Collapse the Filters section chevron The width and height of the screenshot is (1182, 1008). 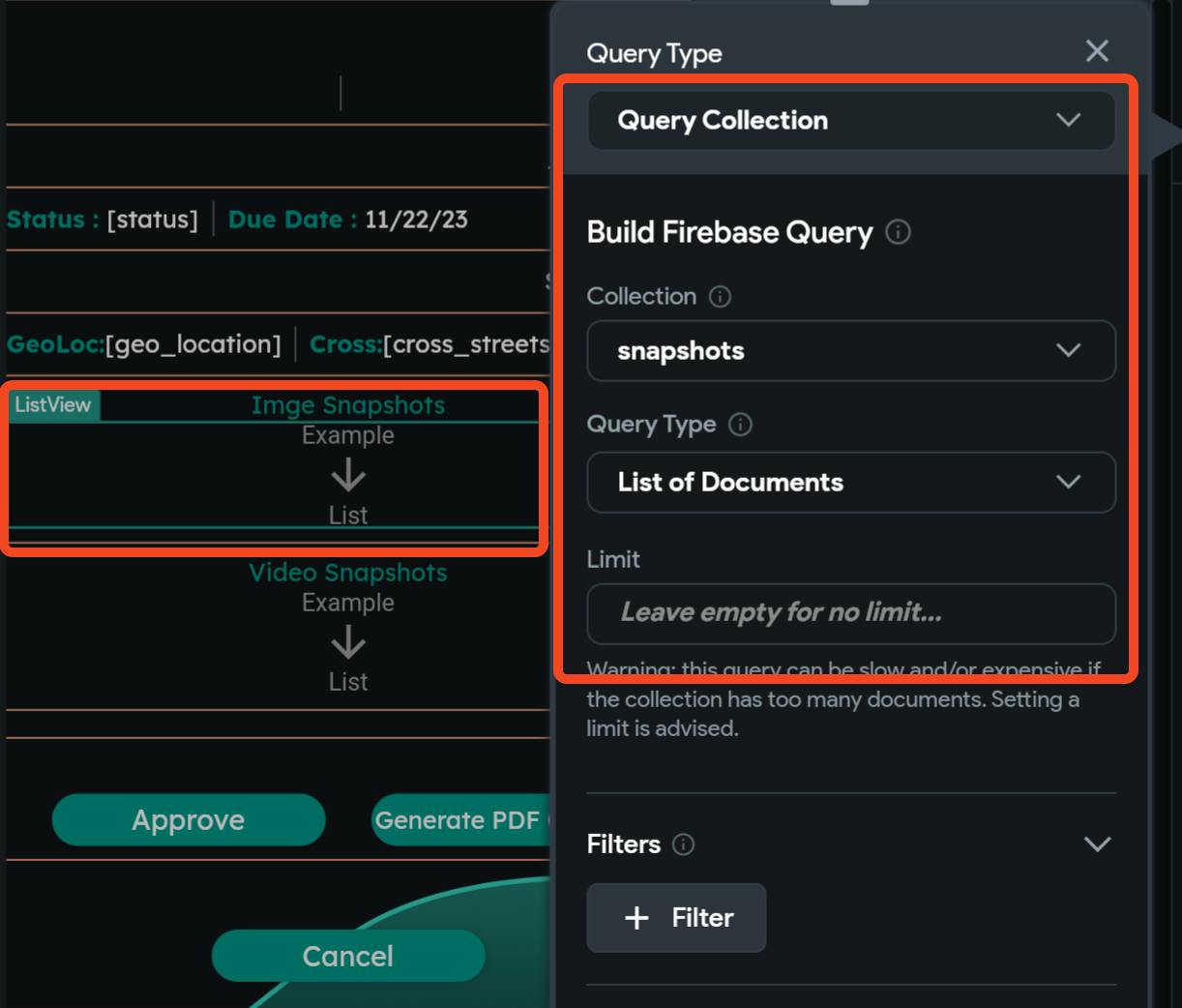coord(1097,845)
